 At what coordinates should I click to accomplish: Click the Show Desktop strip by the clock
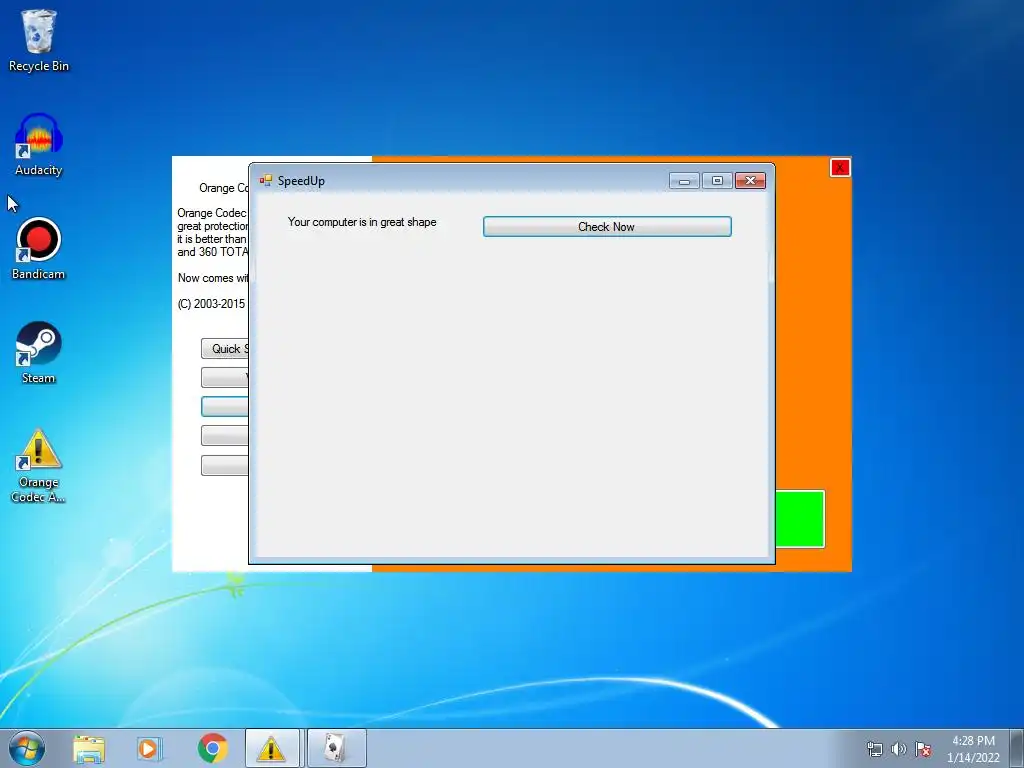pos(1017,748)
